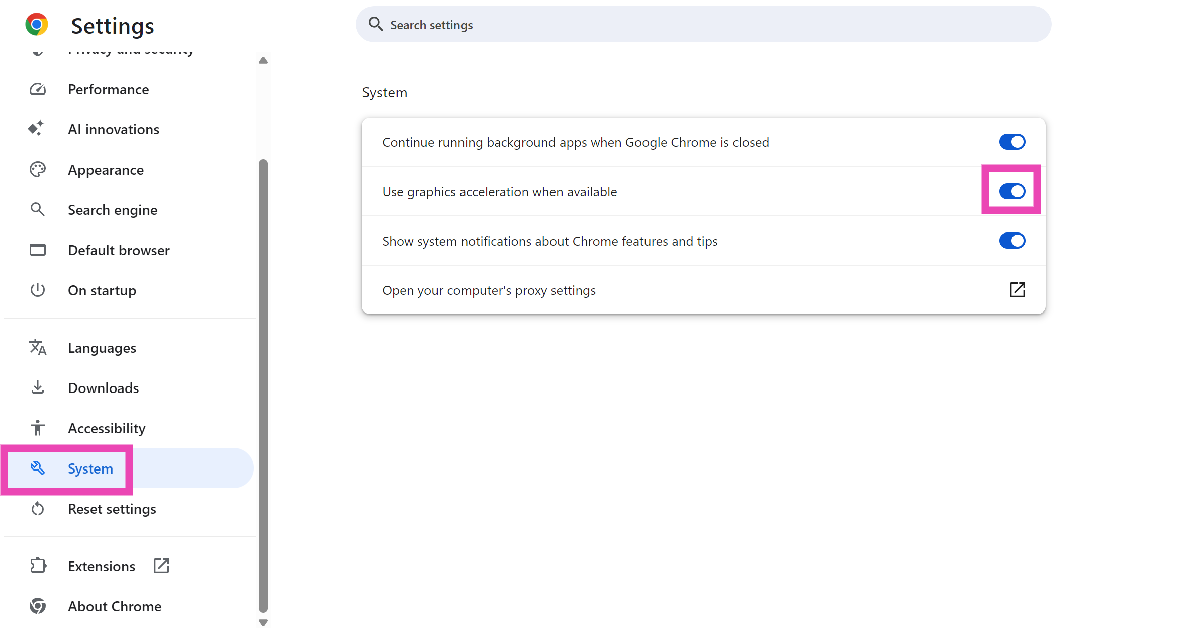Image resolution: width=1200 pixels, height=628 pixels.
Task: Click the Appearance palette icon
Action: (x=38, y=170)
